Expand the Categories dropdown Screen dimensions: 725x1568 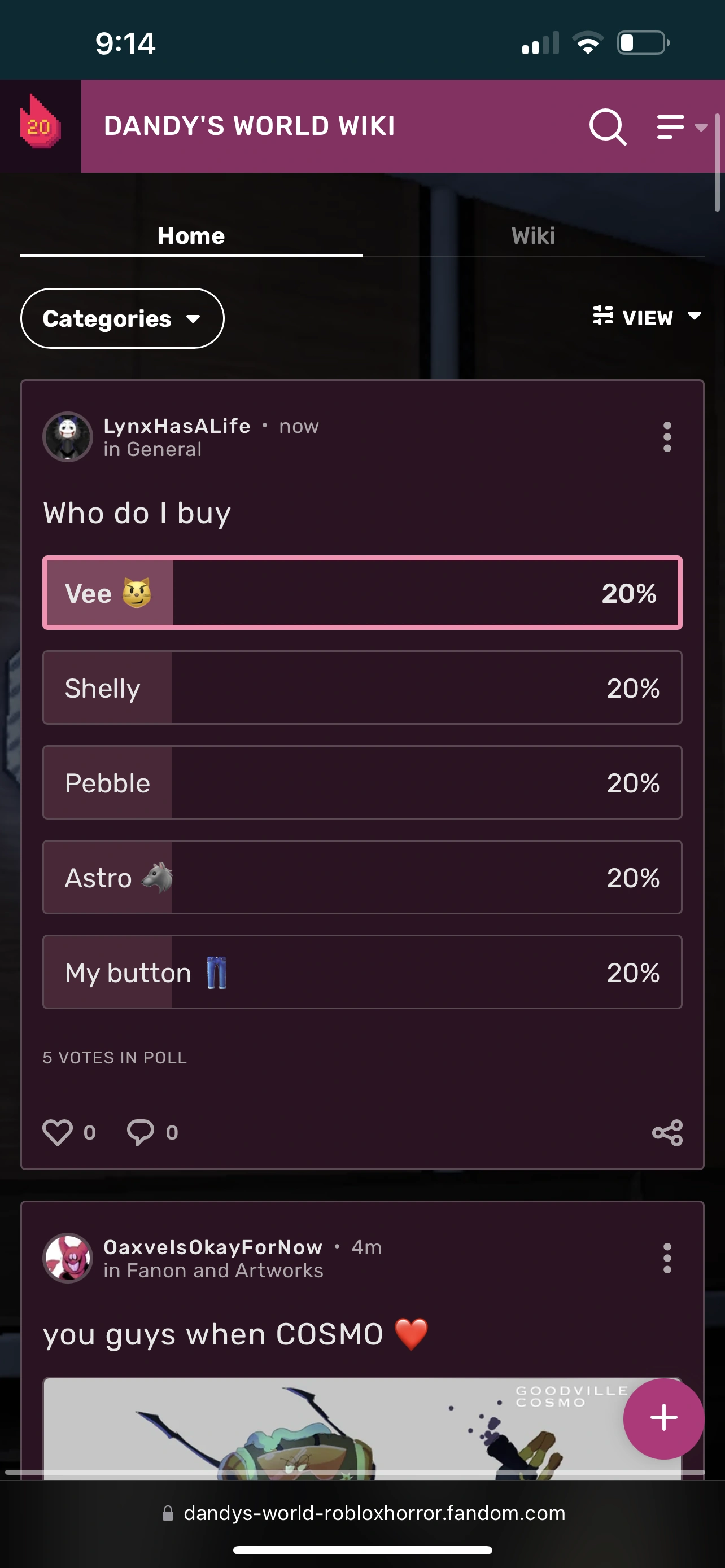tap(123, 318)
